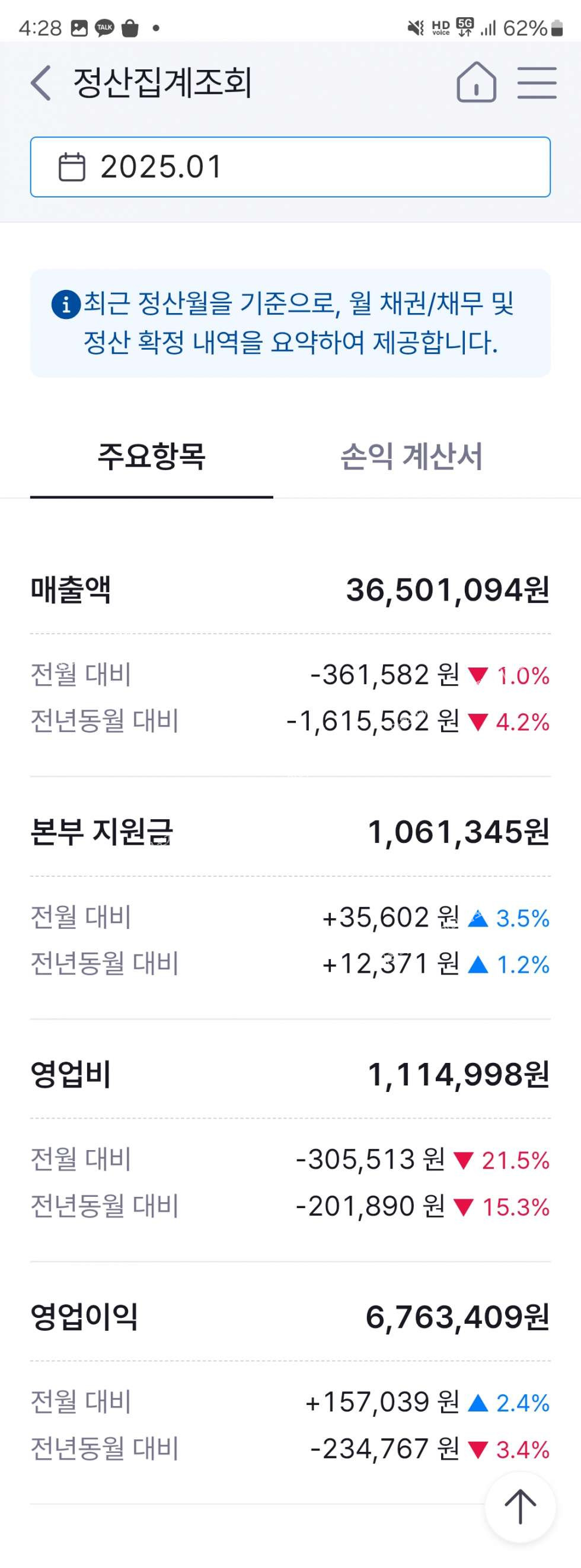The height and width of the screenshot is (1568, 581).
Task: Tap the gallery notification icon
Action: click(79, 28)
